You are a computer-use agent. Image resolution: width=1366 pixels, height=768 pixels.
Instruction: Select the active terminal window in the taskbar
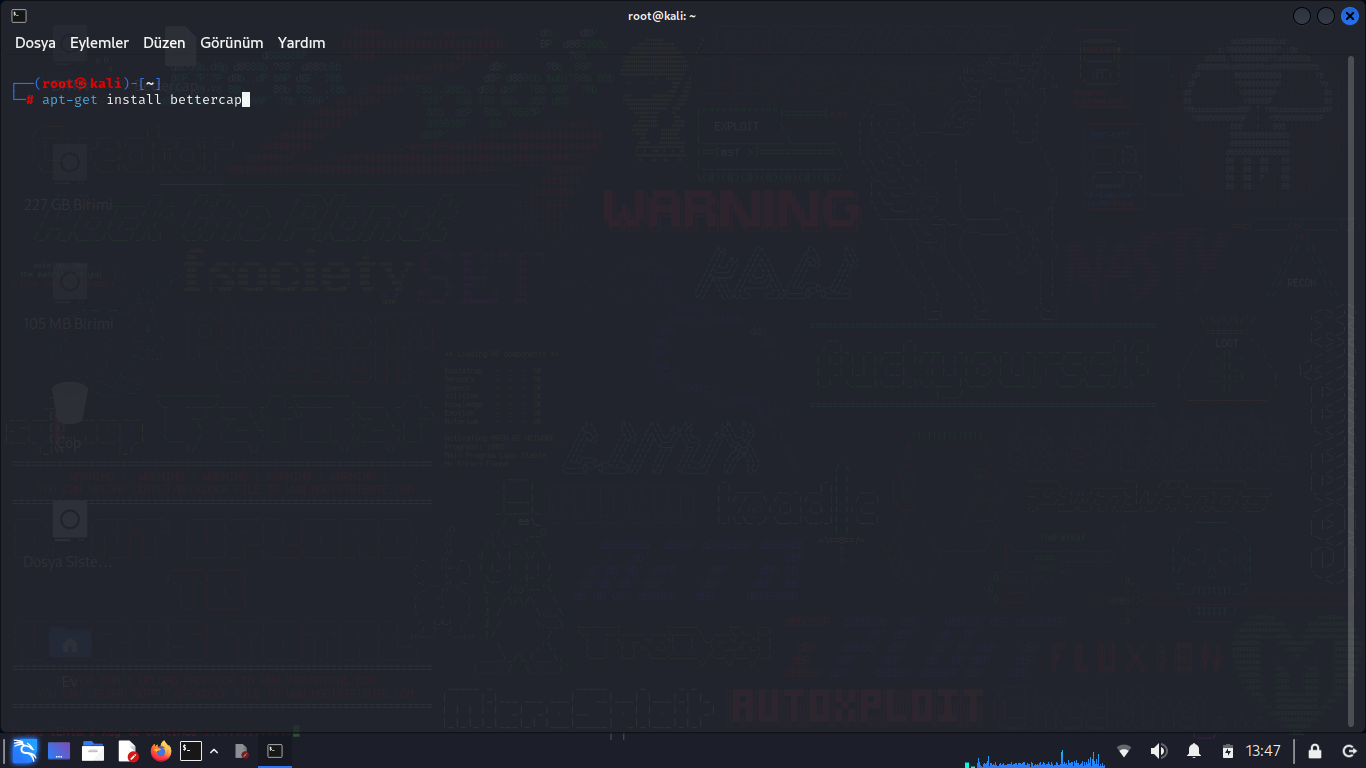(275, 750)
